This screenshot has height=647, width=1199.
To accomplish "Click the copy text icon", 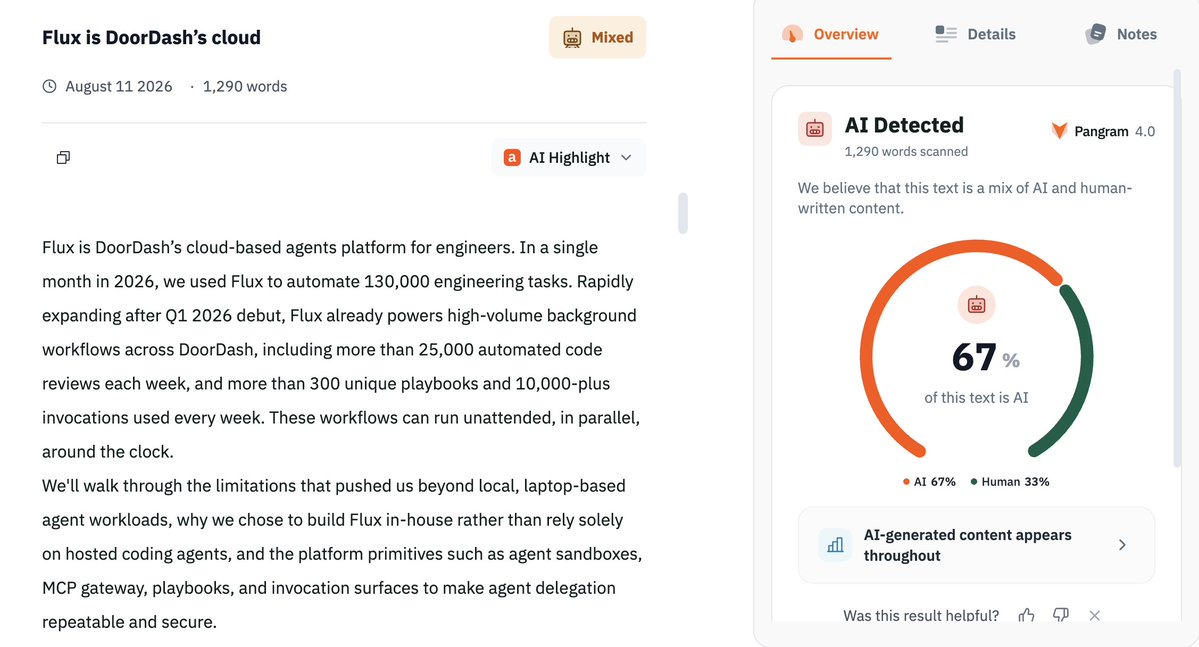I will coord(63,158).
